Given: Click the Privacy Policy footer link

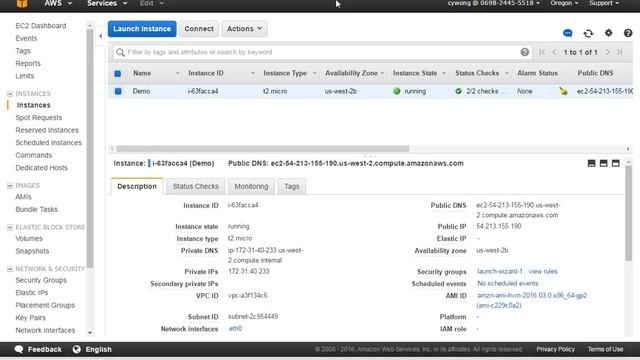Looking at the screenshot, I should [x=556, y=349].
